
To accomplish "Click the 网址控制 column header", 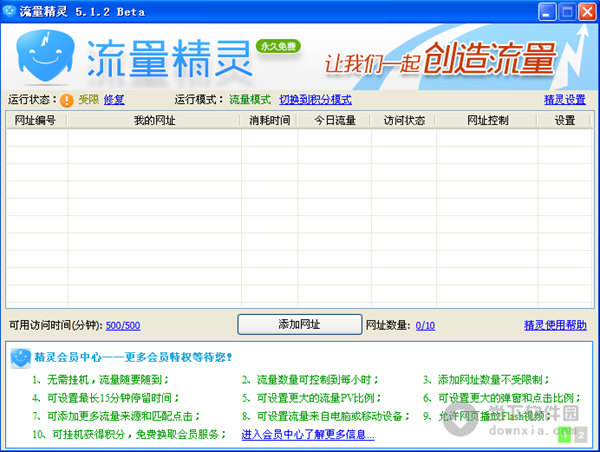I will pyautogui.click(x=488, y=120).
